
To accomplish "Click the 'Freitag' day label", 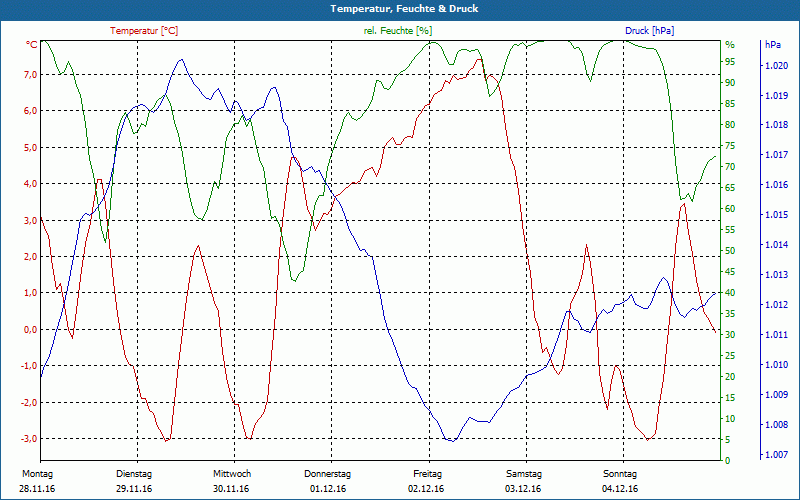I will click(428, 474).
